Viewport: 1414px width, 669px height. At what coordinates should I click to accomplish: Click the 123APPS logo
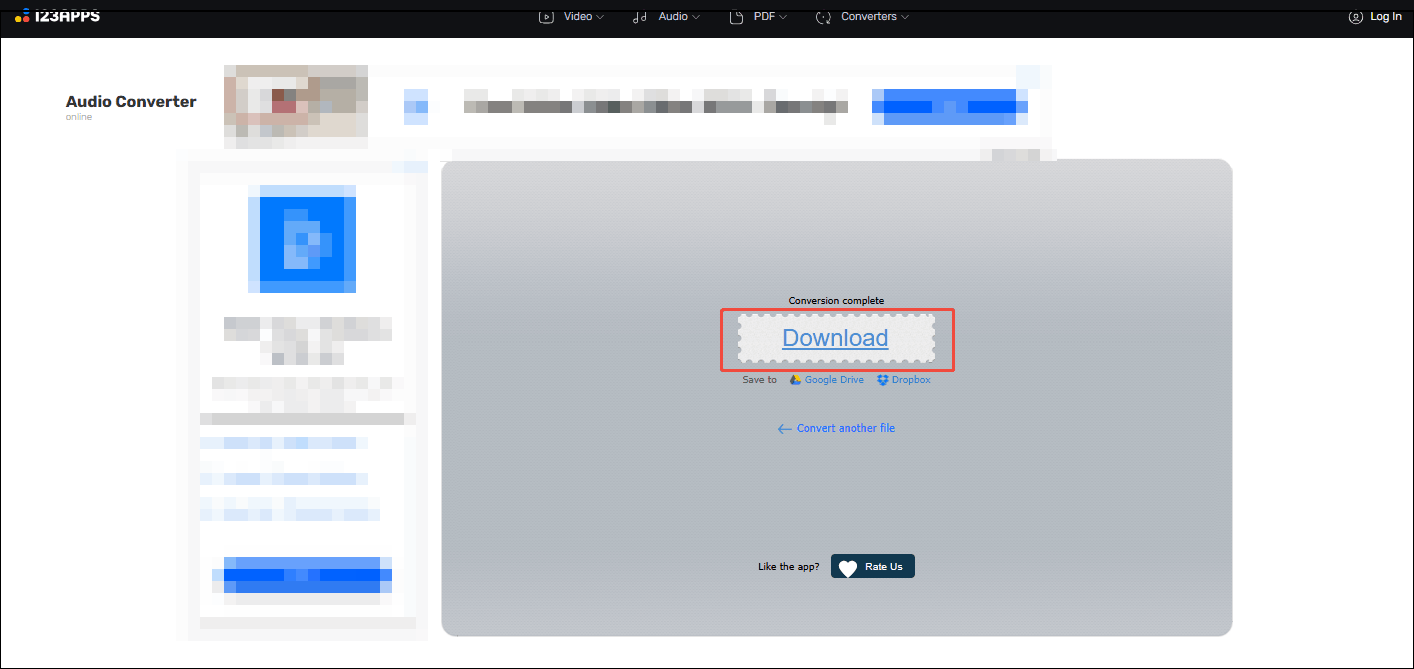click(x=57, y=16)
